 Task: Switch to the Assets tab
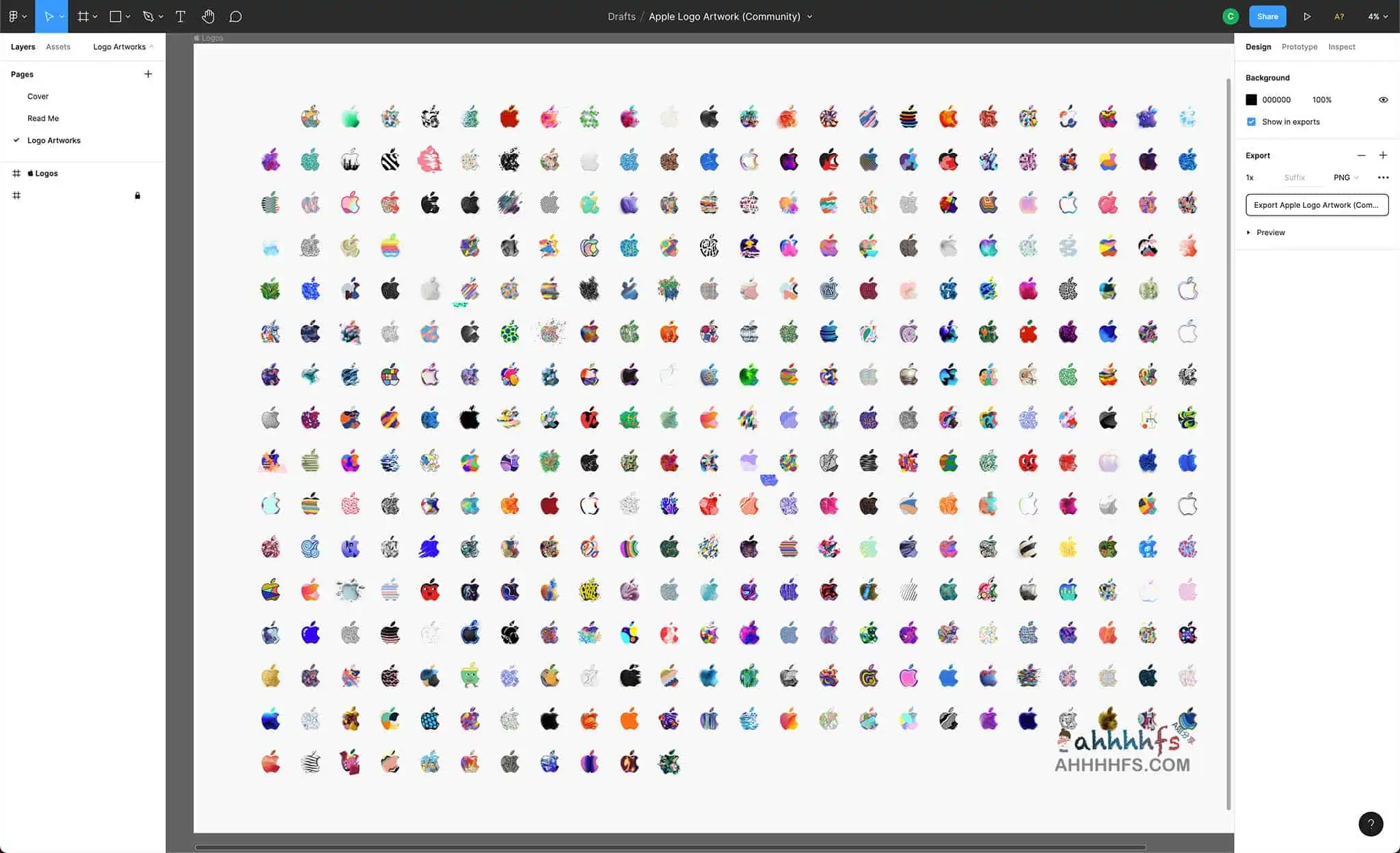(58, 46)
